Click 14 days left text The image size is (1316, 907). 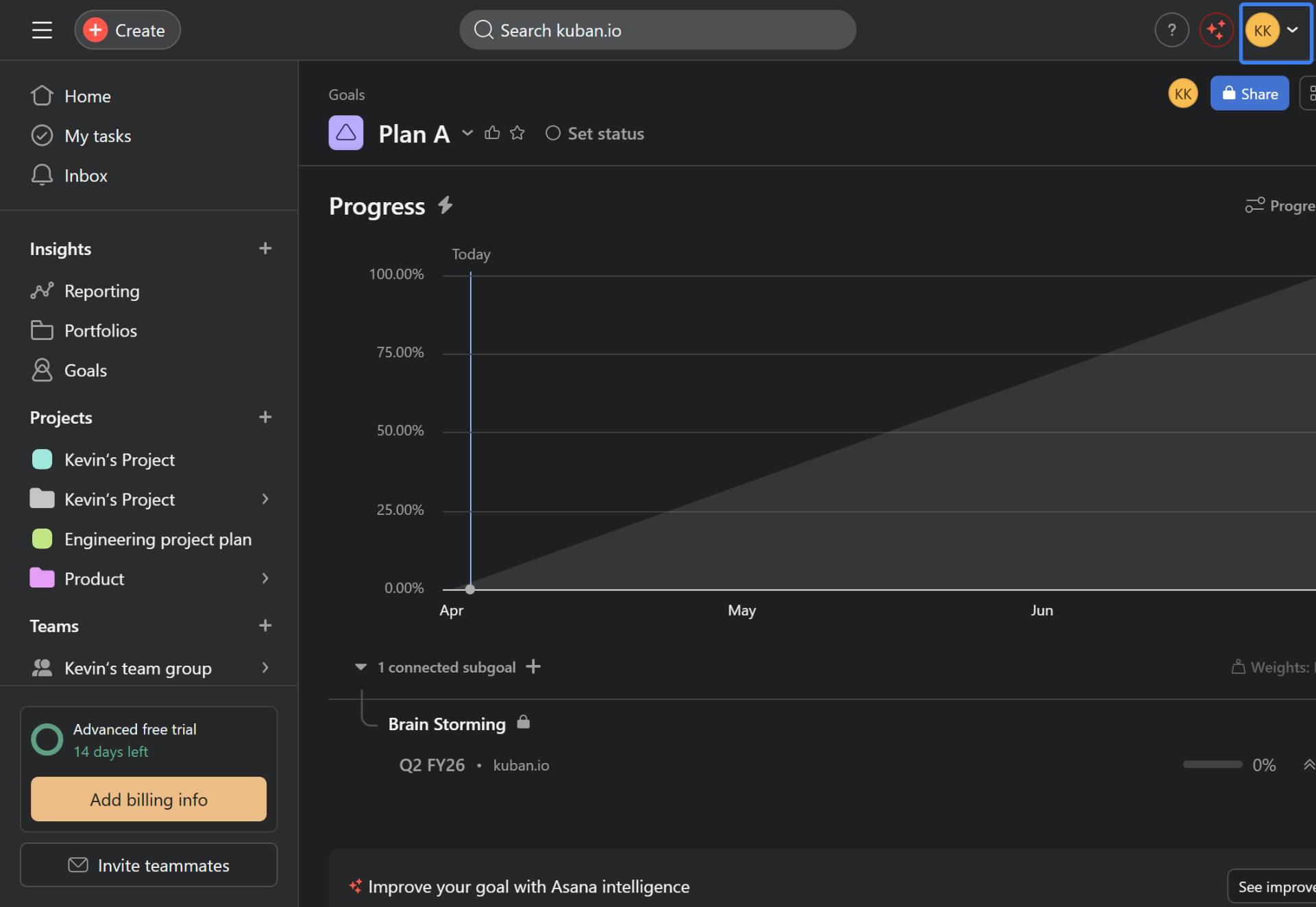pyautogui.click(x=110, y=751)
